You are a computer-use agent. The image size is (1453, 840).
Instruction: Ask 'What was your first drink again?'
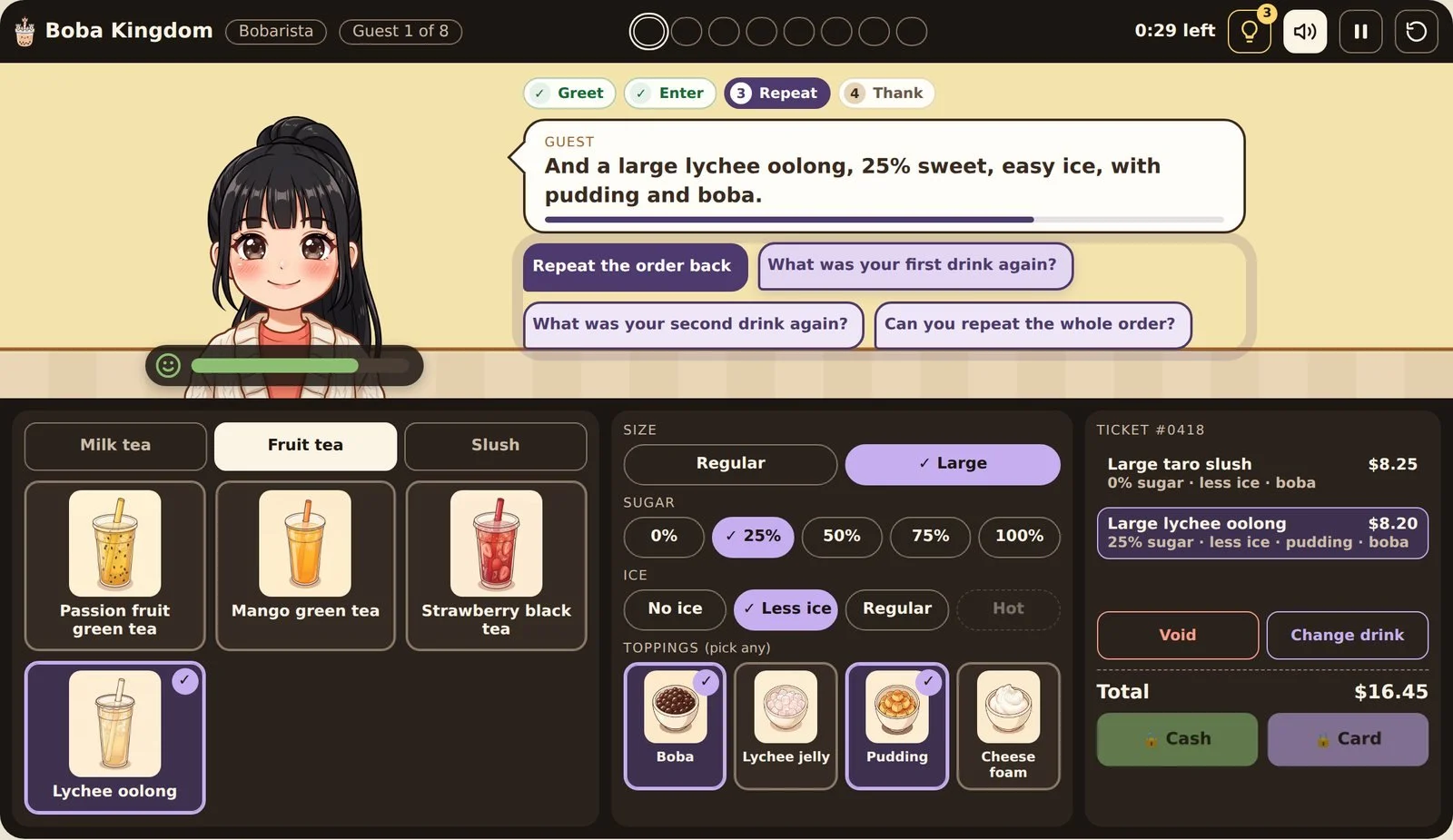(915, 266)
